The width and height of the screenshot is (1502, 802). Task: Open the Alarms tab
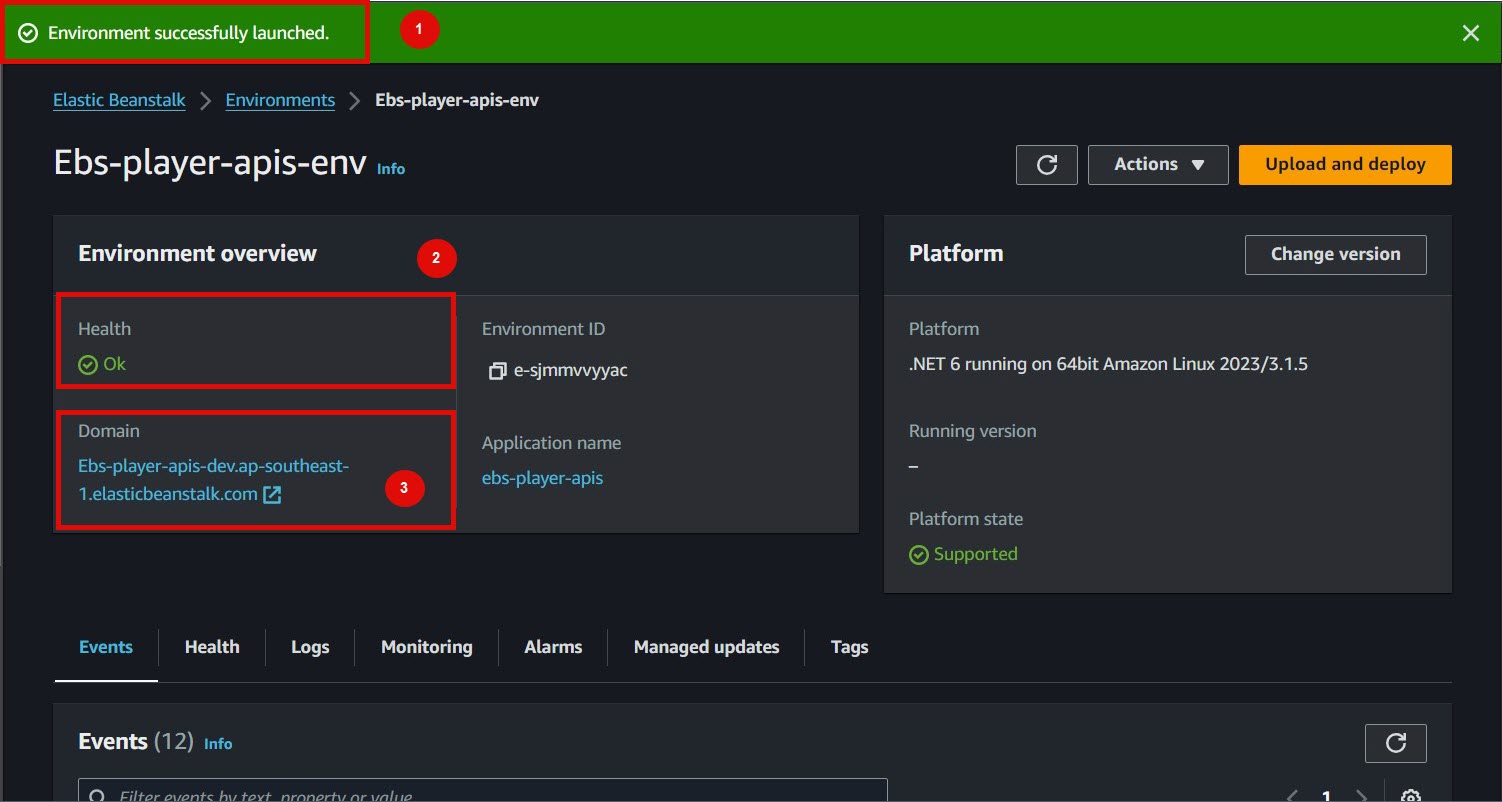click(x=553, y=647)
